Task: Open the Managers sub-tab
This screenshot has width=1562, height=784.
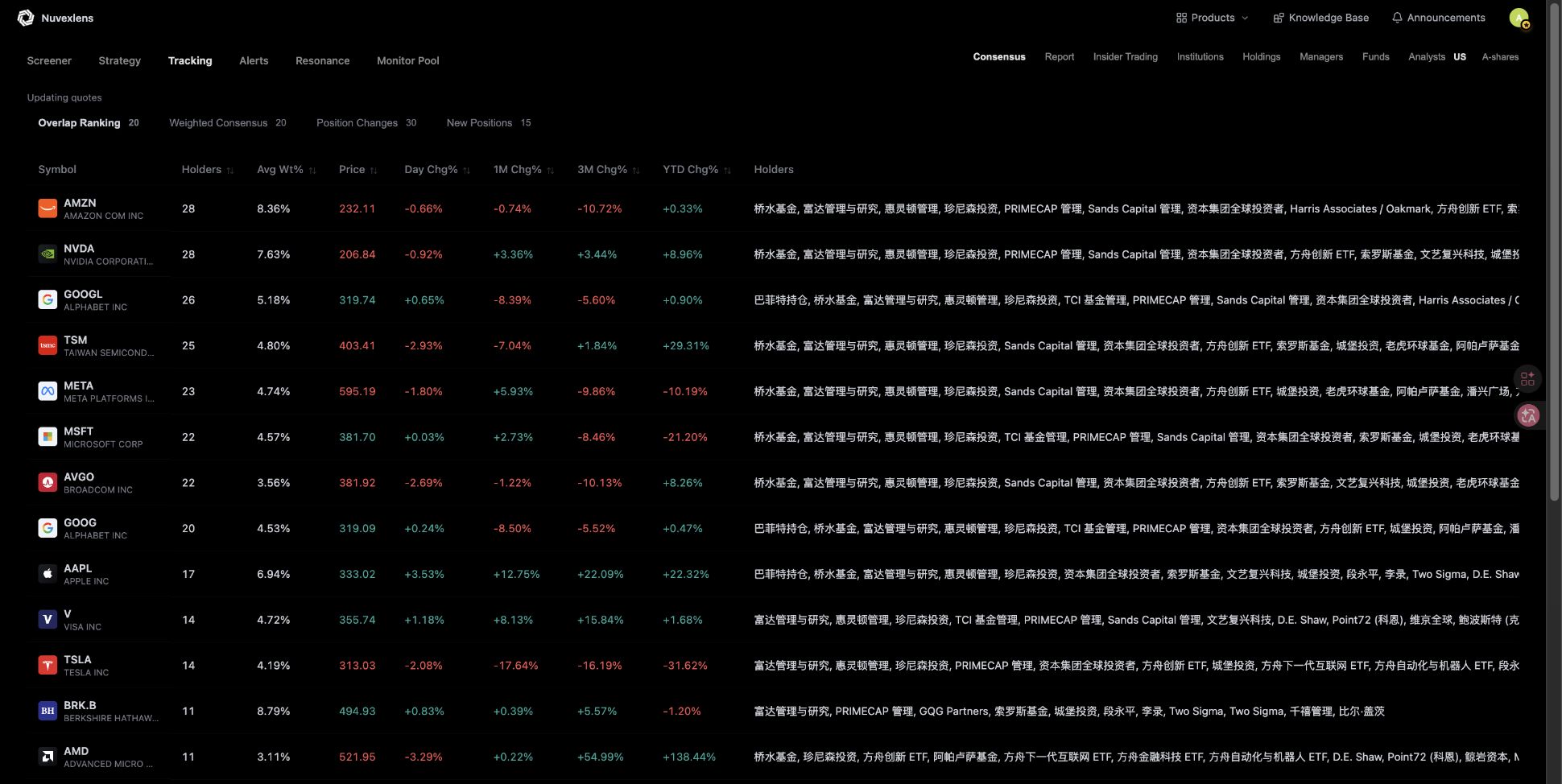Action: [x=1321, y=57]
